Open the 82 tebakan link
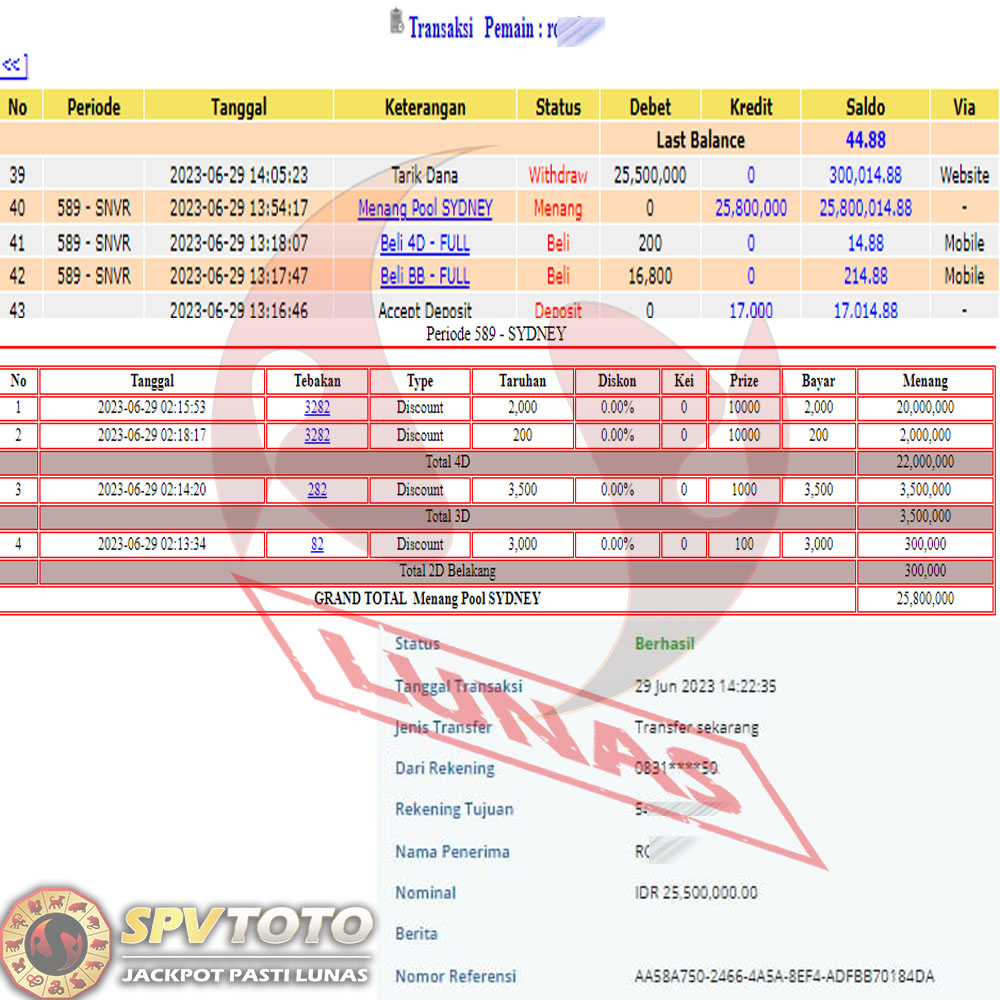This screenshot has width=1000, height=1000. pos(317,545)
